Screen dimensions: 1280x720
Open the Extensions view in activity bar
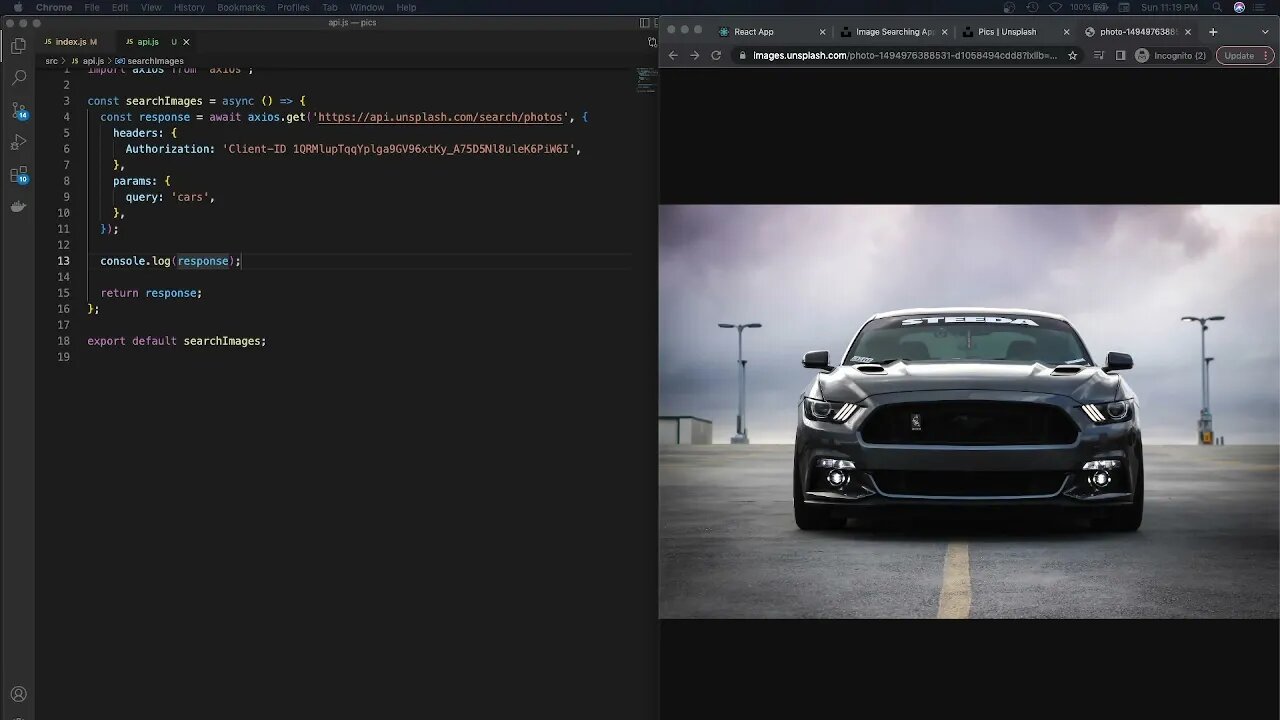(x=18, y=175)
